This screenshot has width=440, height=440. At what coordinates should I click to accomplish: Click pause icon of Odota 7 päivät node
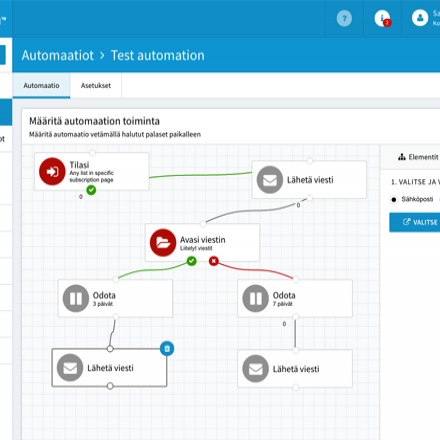(255, 298)
